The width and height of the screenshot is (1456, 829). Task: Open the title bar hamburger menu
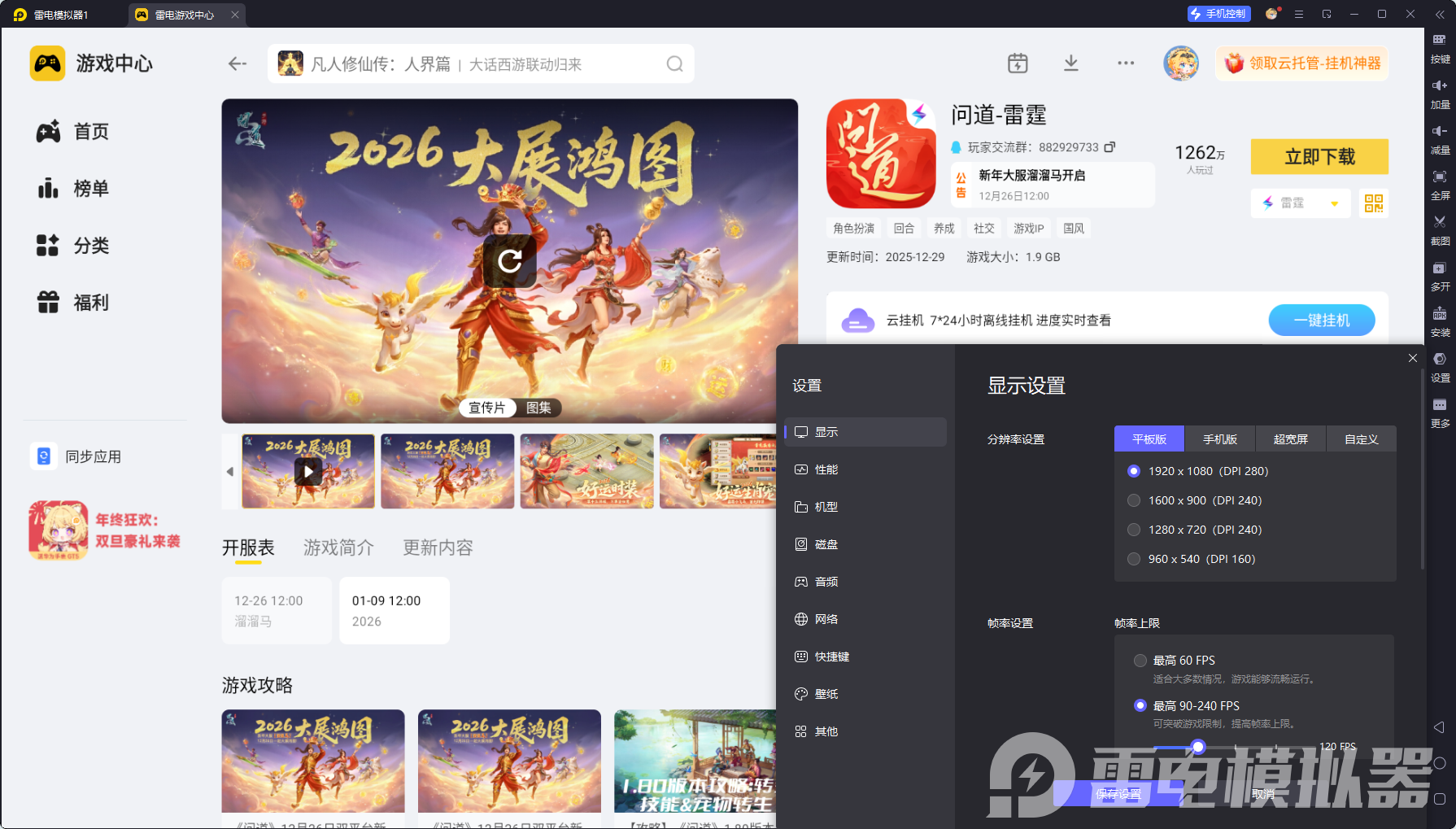pos(1299,15)
